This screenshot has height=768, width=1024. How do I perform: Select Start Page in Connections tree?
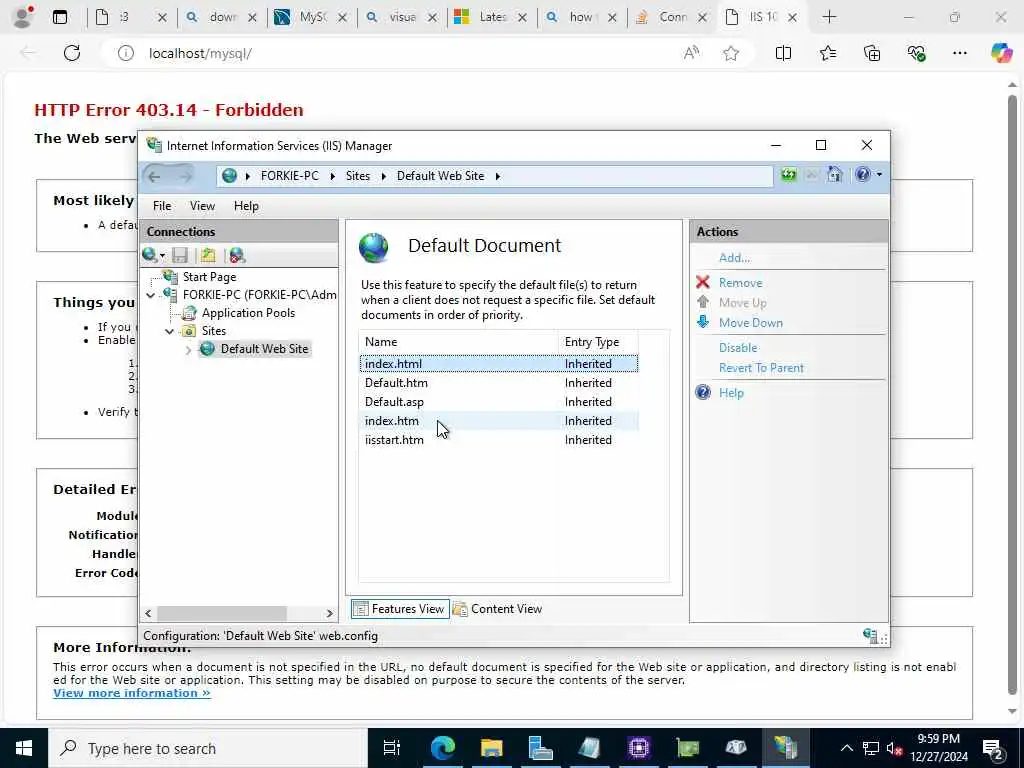[209, 277]
